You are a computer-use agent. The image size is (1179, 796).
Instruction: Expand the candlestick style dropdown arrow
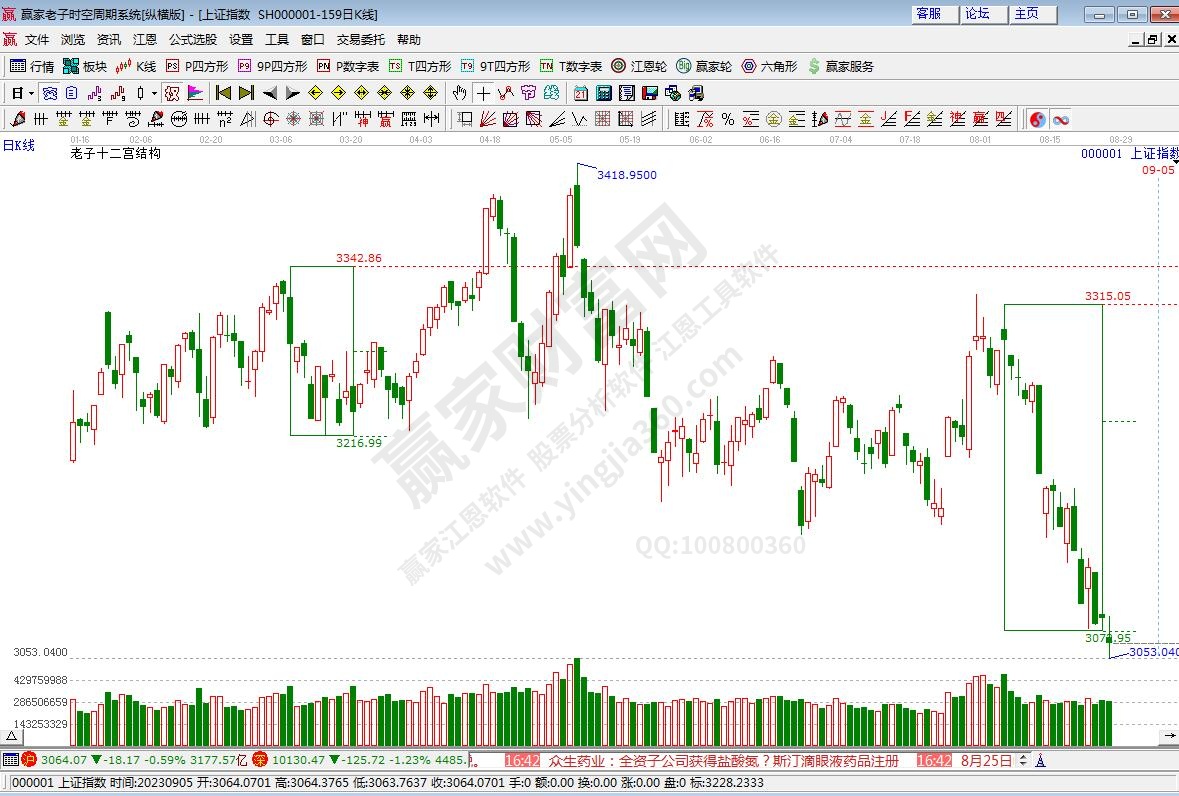click(154, 93)
